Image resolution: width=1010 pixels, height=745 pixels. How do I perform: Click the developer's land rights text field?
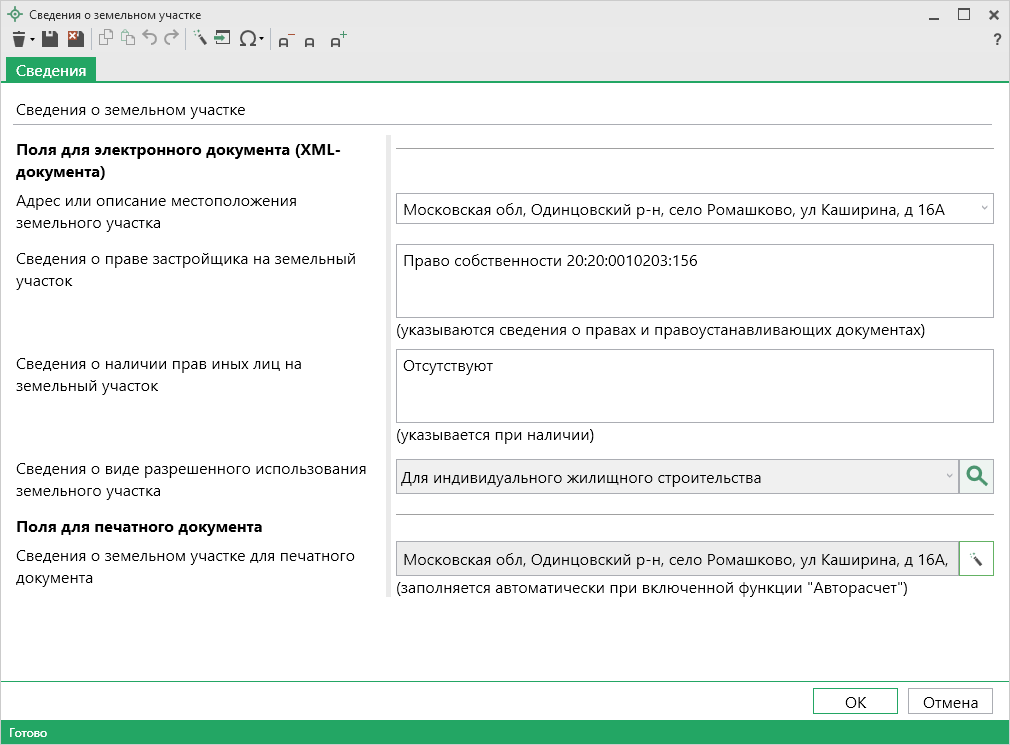pos(694,281)
